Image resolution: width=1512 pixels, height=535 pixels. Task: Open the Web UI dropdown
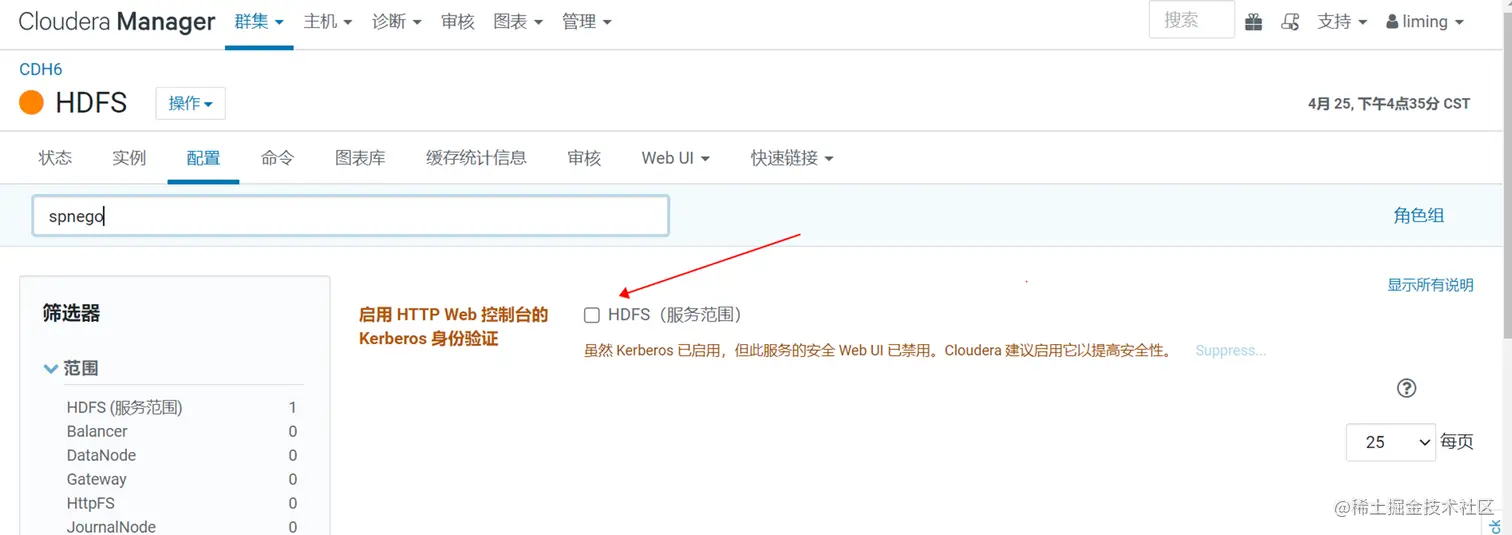pos(676,158)
